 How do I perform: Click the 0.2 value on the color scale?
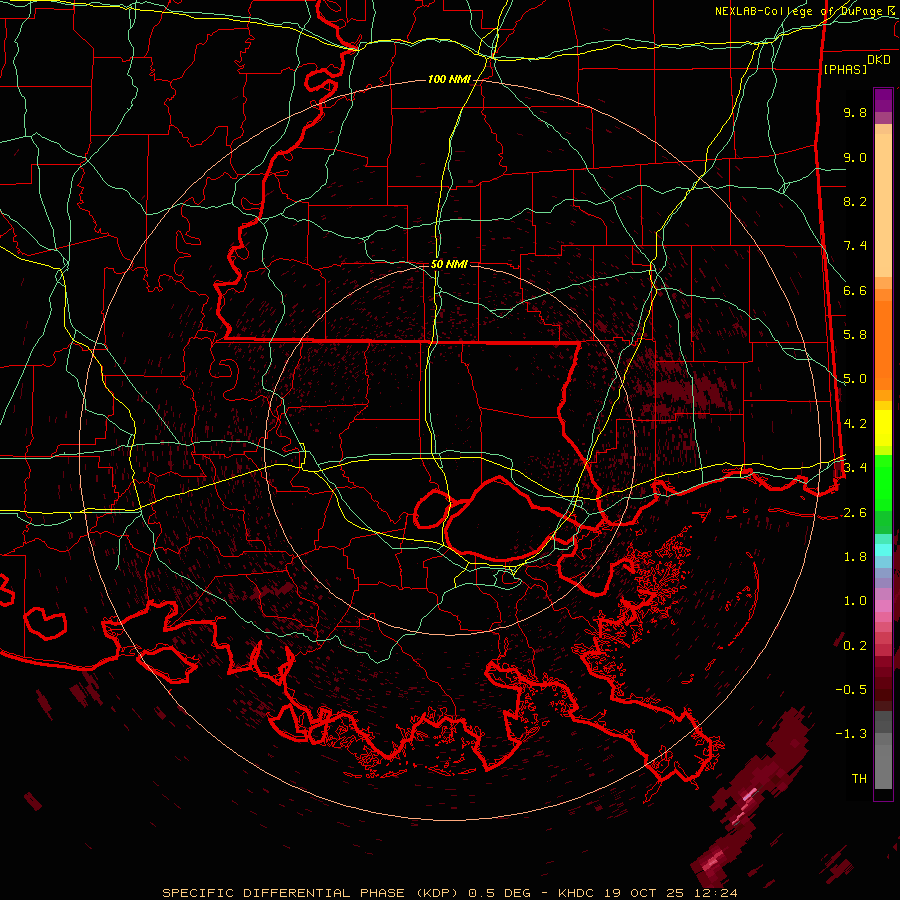click(x=855, y=646)
